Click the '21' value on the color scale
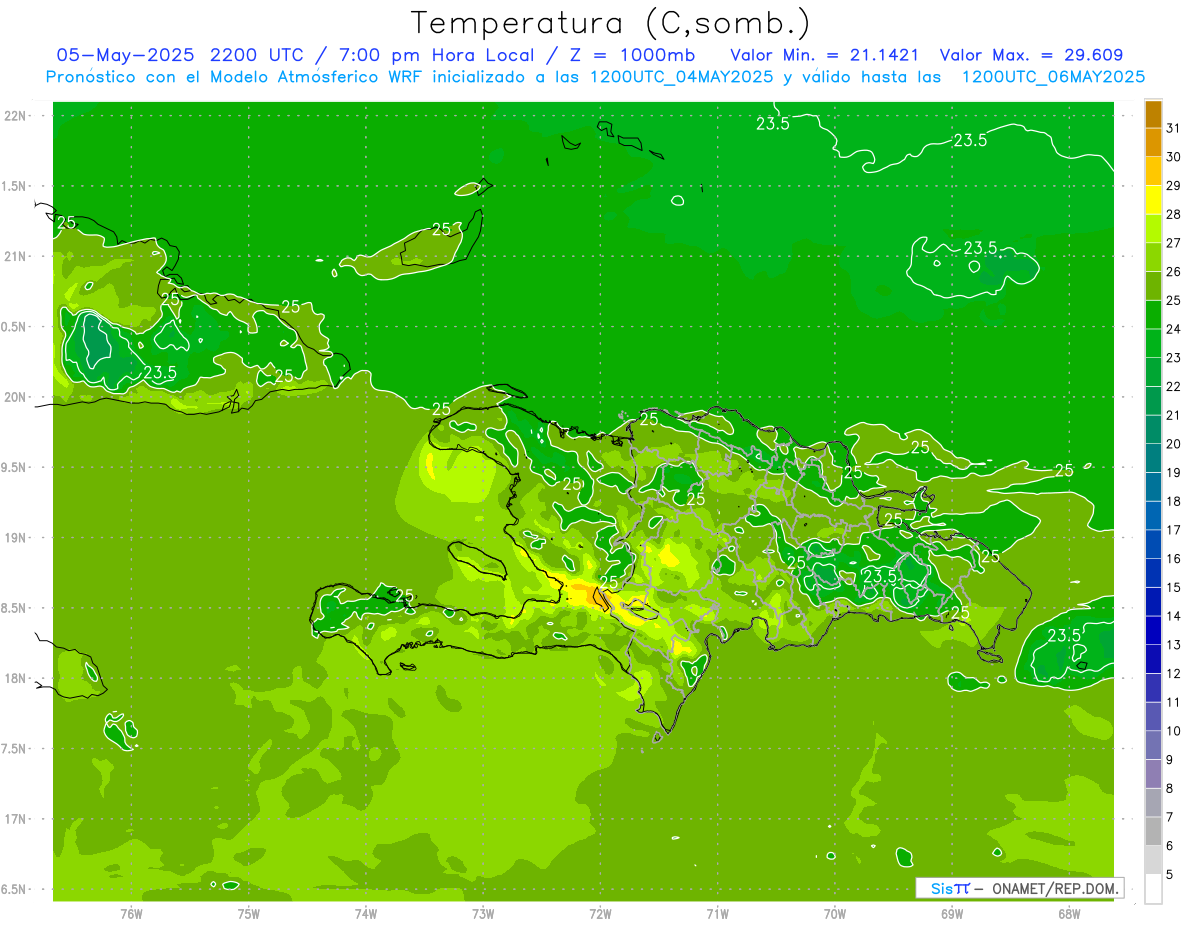 pos(1173,415)
